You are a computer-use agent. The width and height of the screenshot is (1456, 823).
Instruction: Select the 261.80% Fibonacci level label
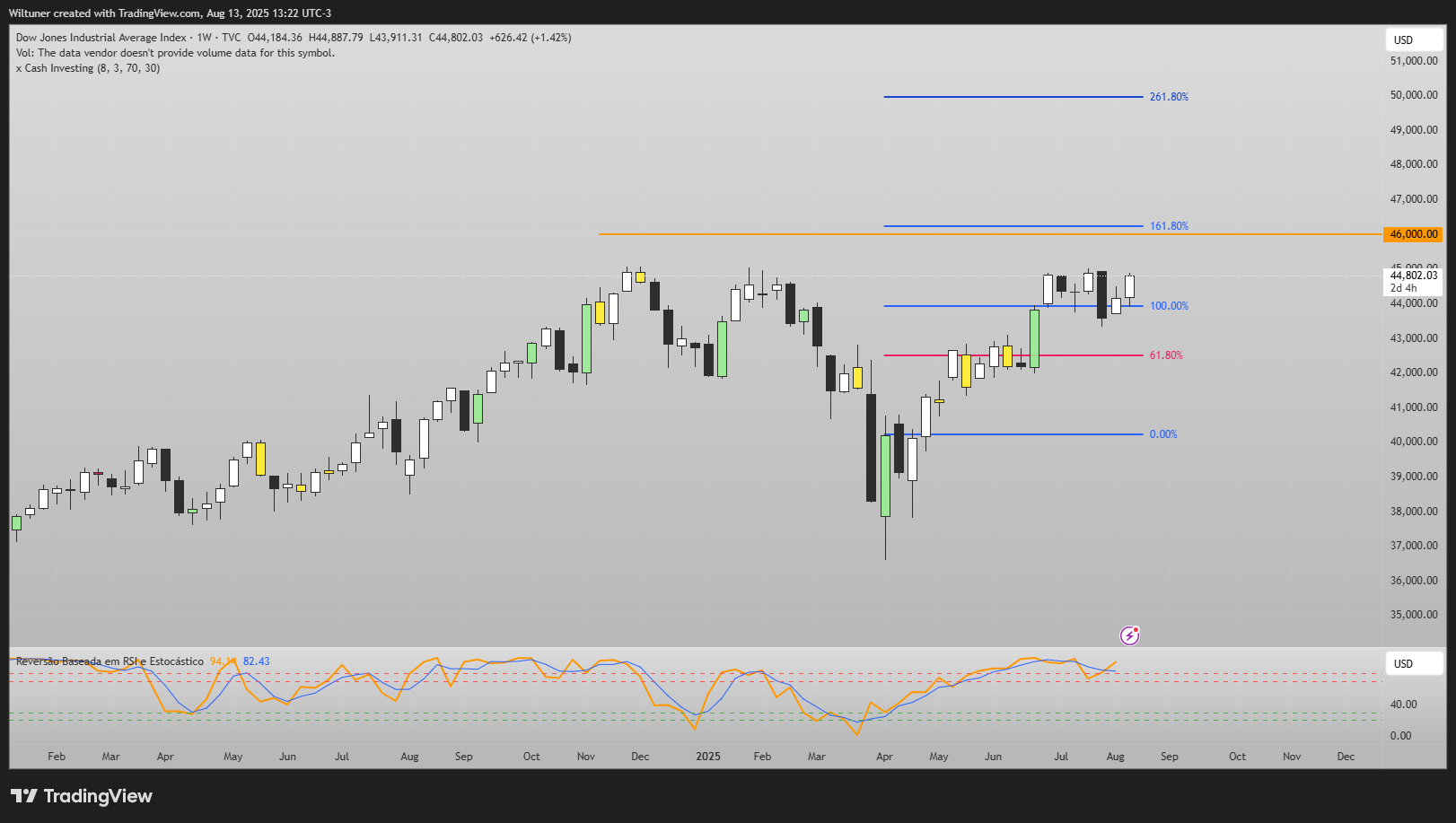[1169, 97]
